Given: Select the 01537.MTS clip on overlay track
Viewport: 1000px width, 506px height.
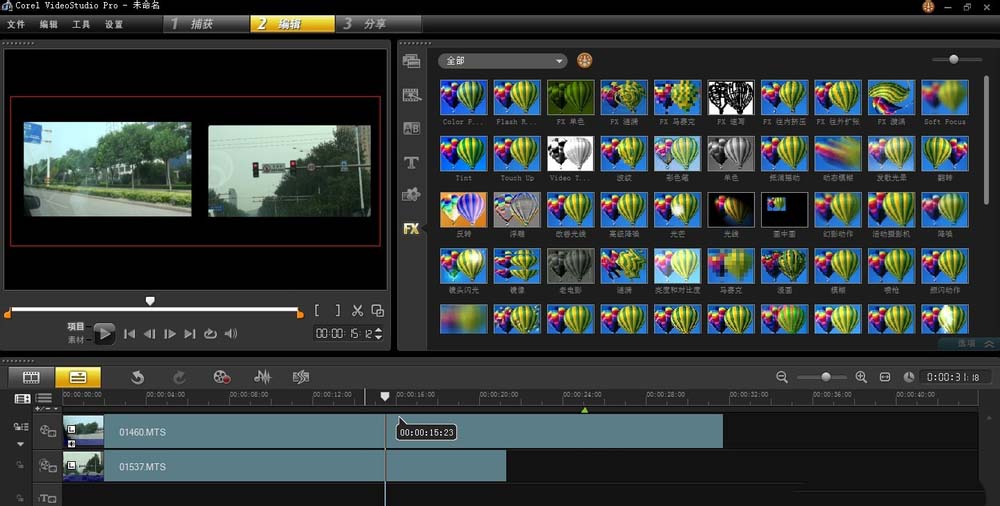Looking at the screenshot, I should coord(284,466).
